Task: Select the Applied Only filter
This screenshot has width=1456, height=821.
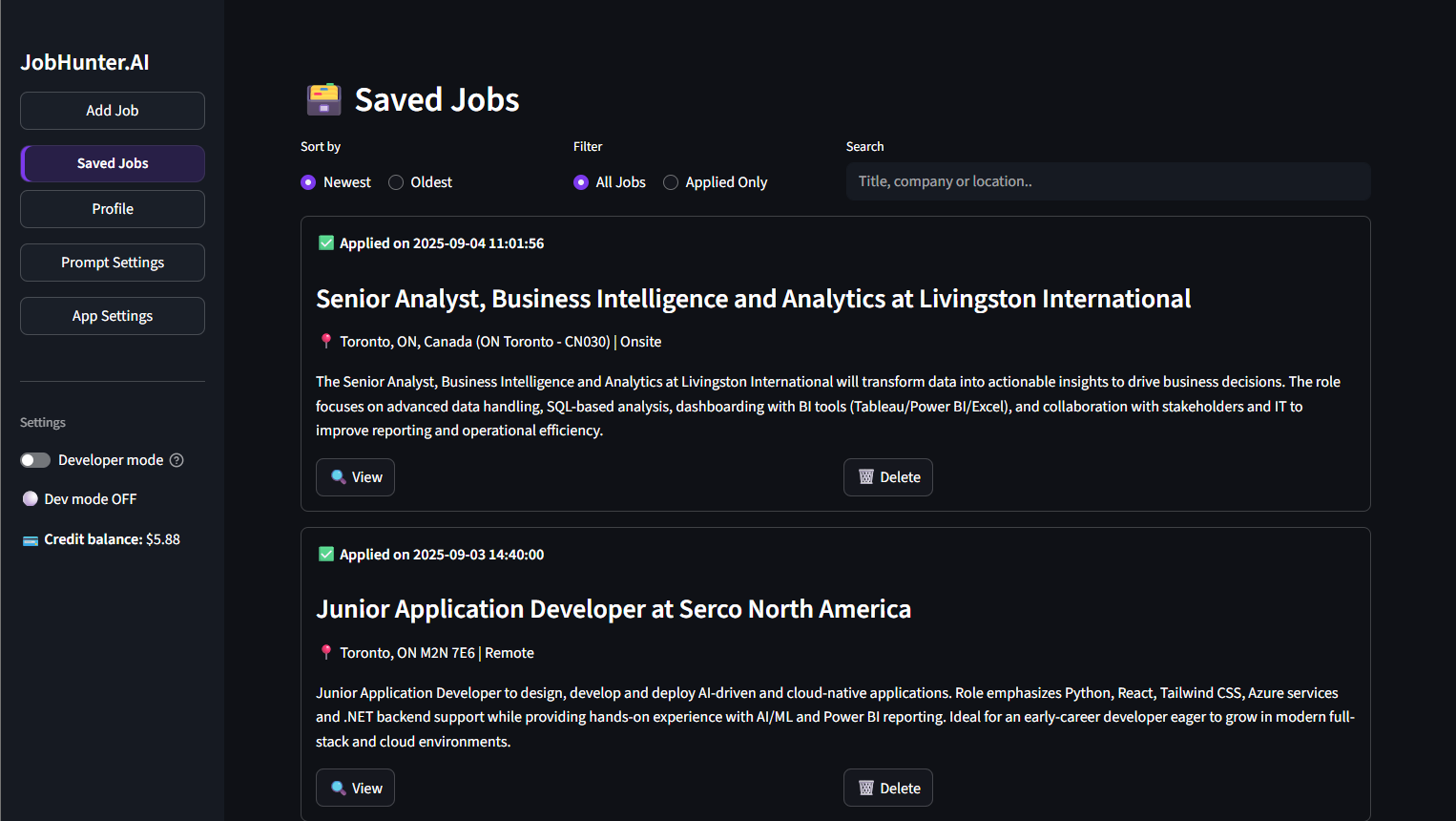Action: [x=671, y=181]
